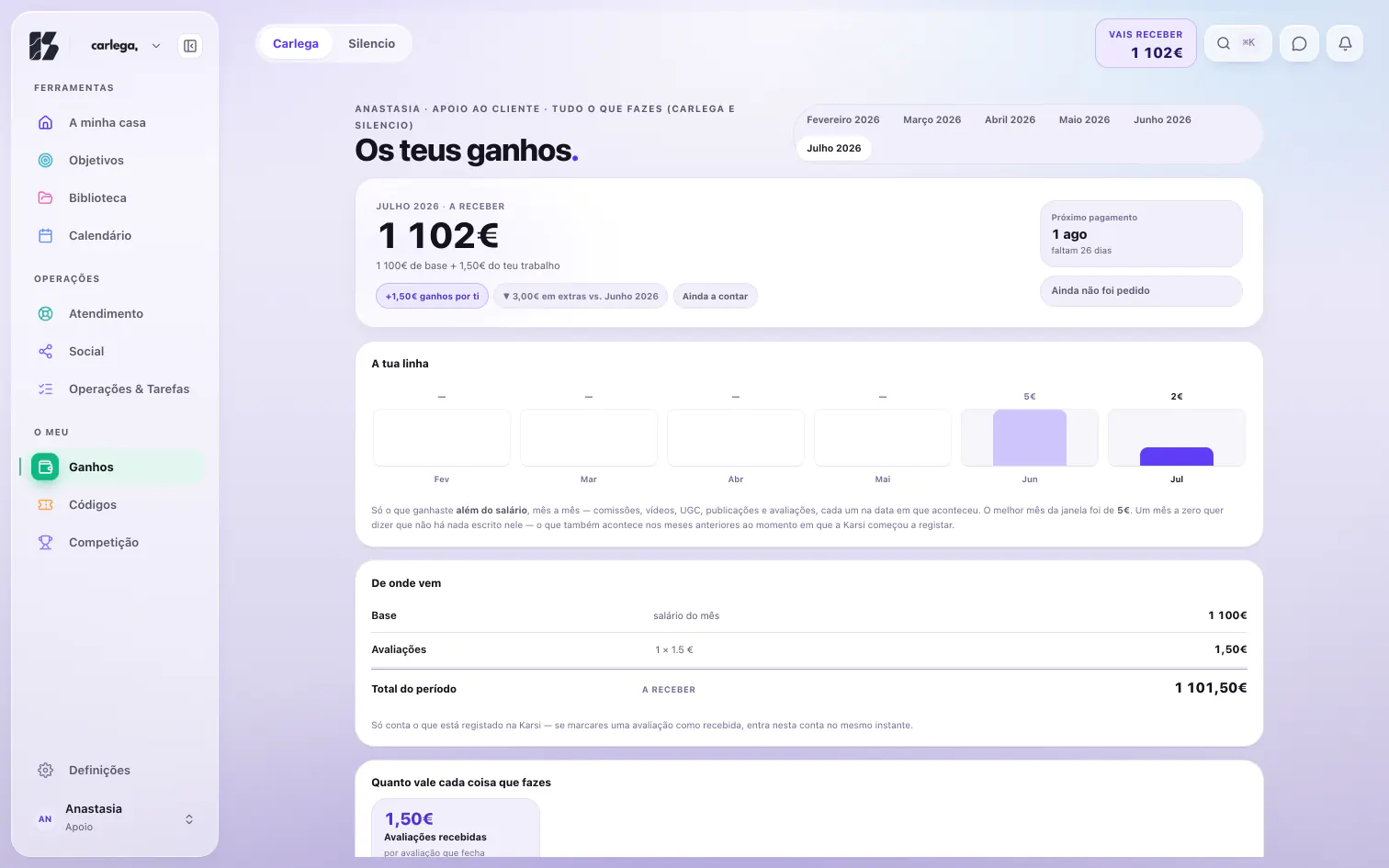
Task: Click the AN avatar badge
Action: point(45,819)
